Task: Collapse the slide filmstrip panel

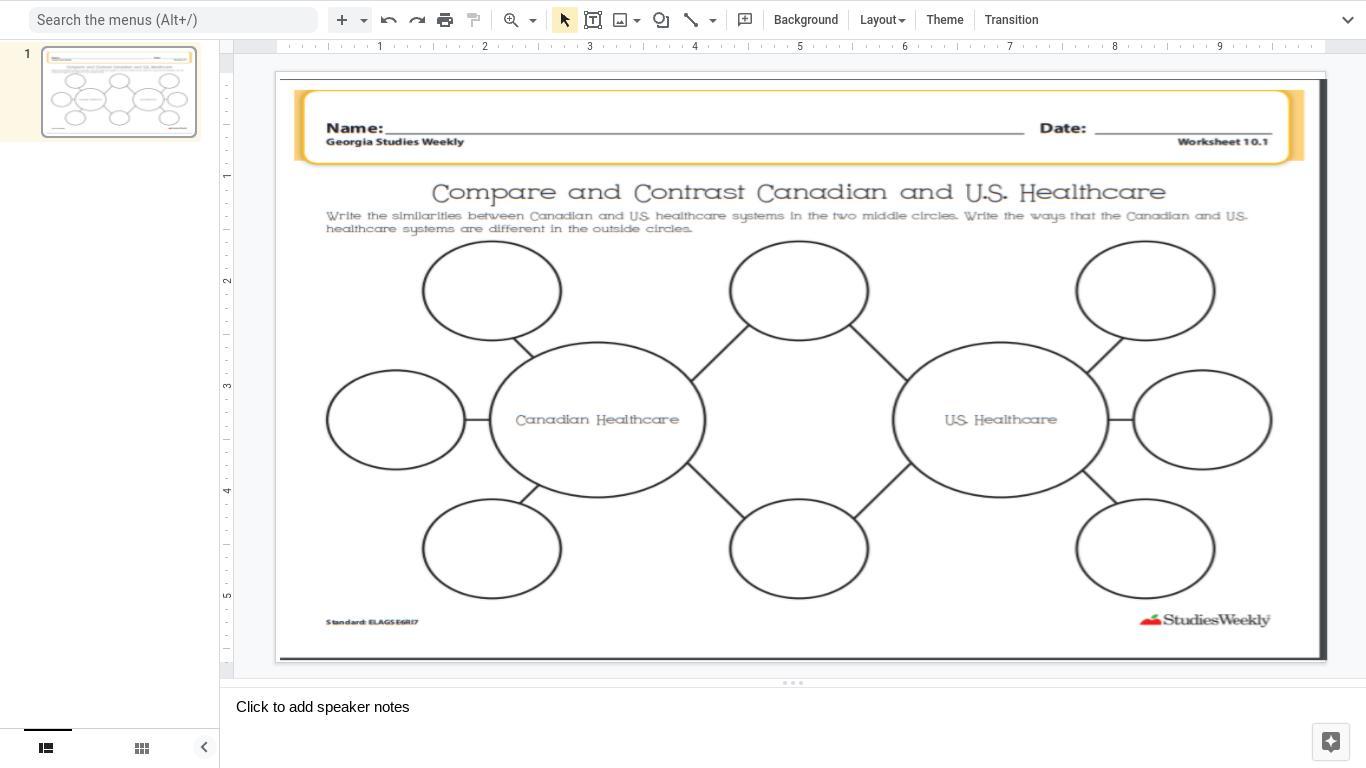Action: [204, 747]
